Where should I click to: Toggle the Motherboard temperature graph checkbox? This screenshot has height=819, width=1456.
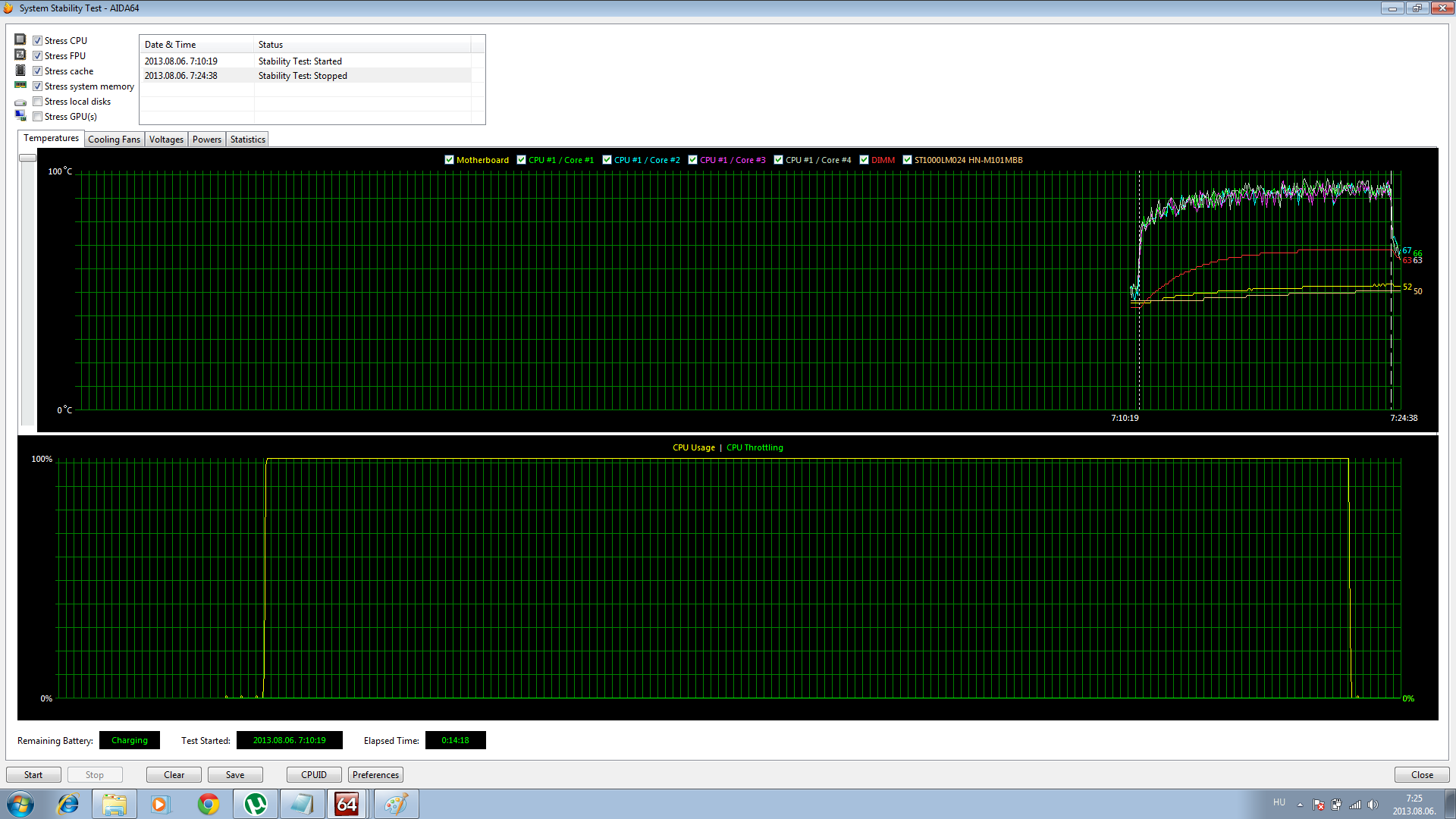449,160
